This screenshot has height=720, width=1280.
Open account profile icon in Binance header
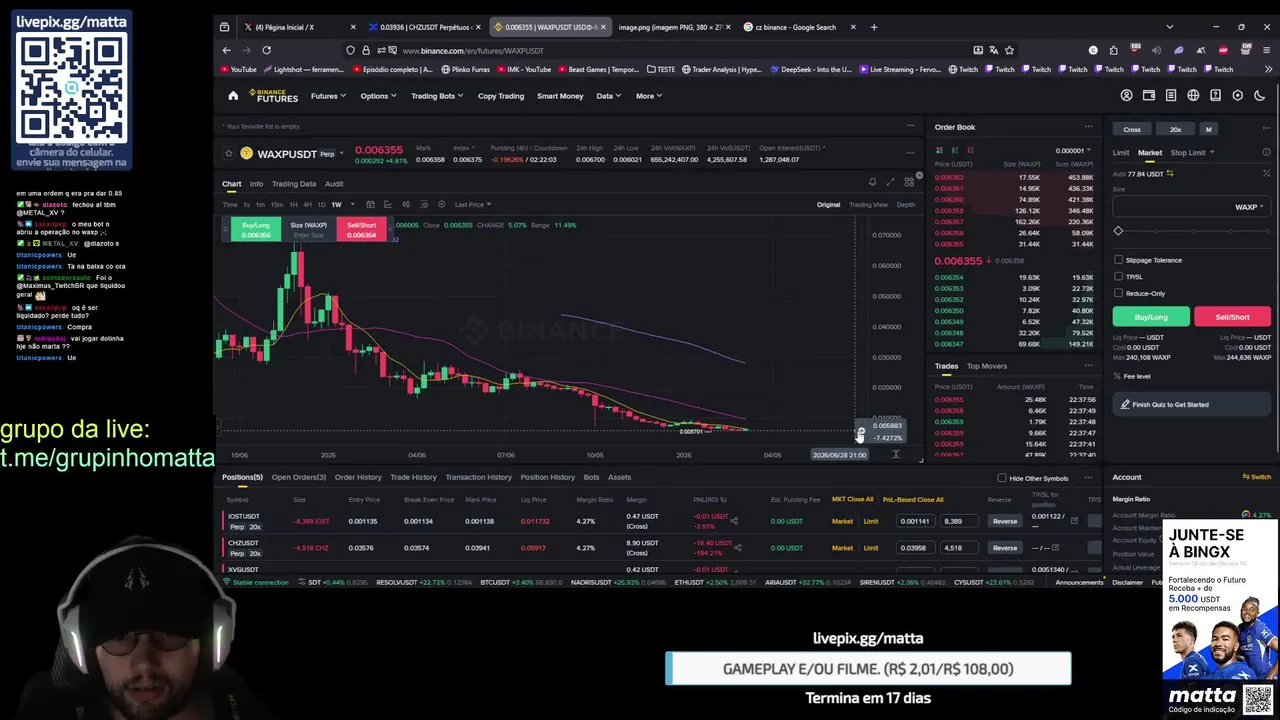coord(1127,96)
